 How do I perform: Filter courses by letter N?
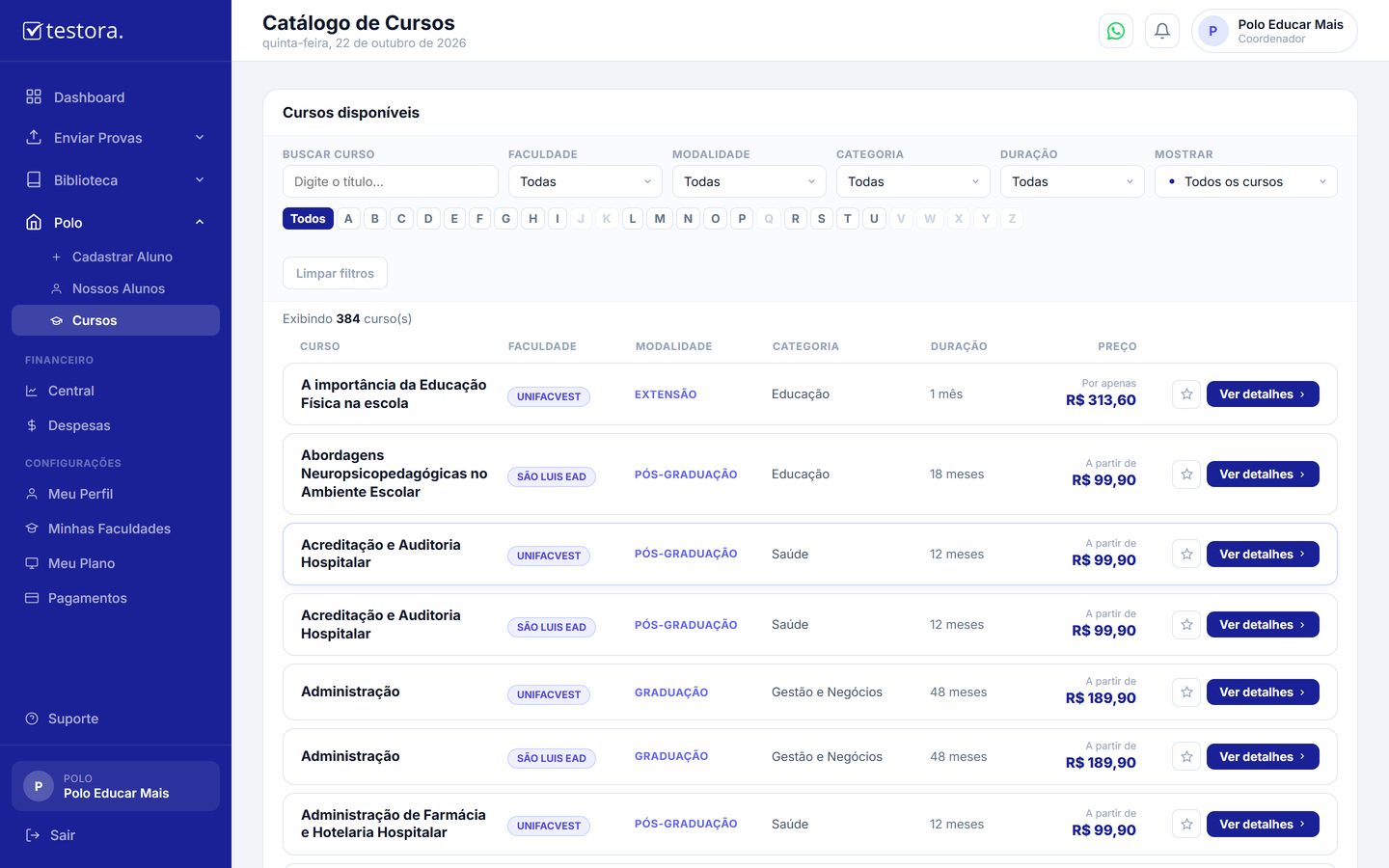coord(688,219)
